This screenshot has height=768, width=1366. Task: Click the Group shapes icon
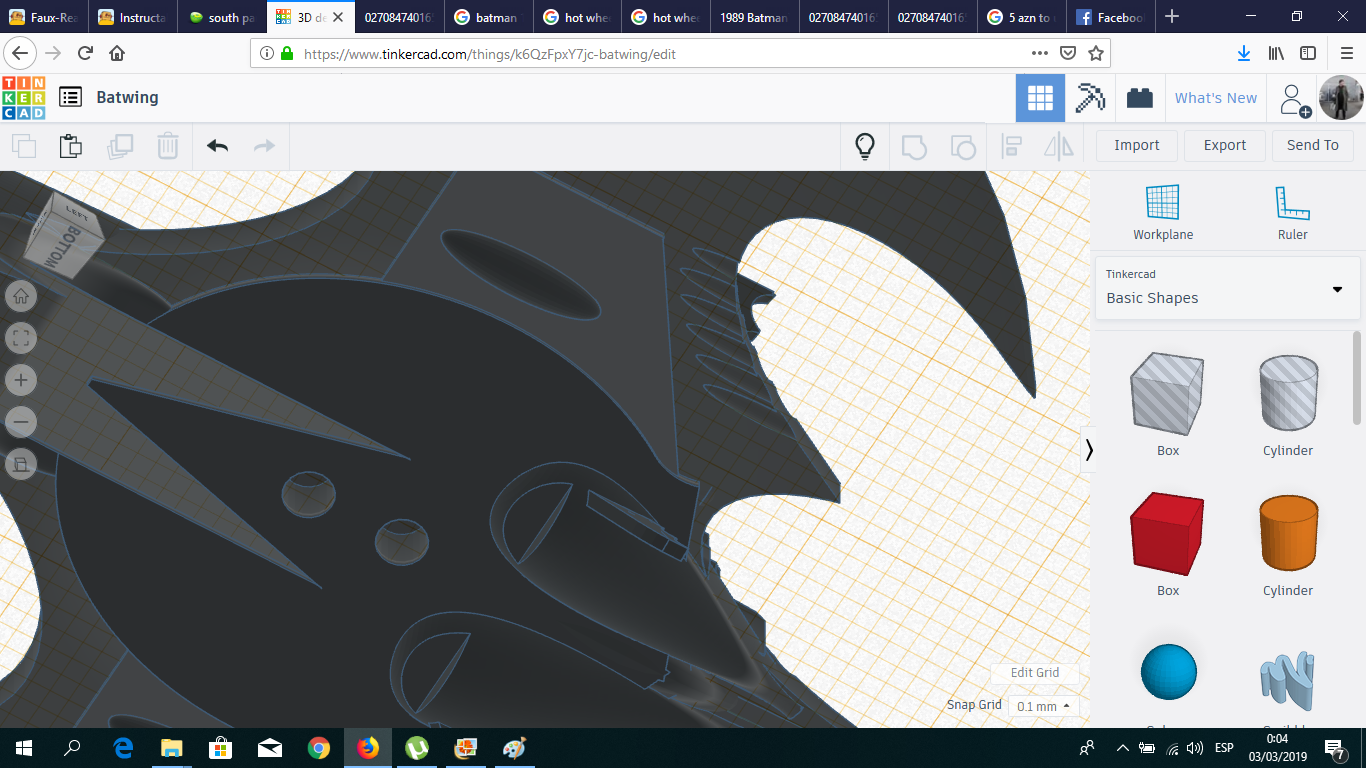pyautogui.click(x=913, y=147)
